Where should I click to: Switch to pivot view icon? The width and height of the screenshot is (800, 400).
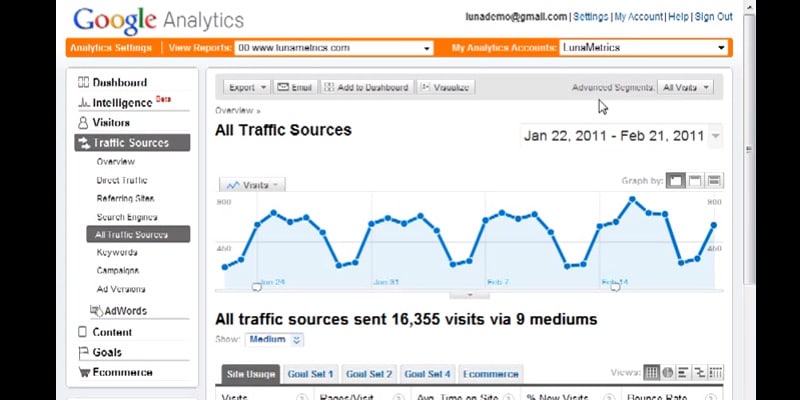coord(716,372)
